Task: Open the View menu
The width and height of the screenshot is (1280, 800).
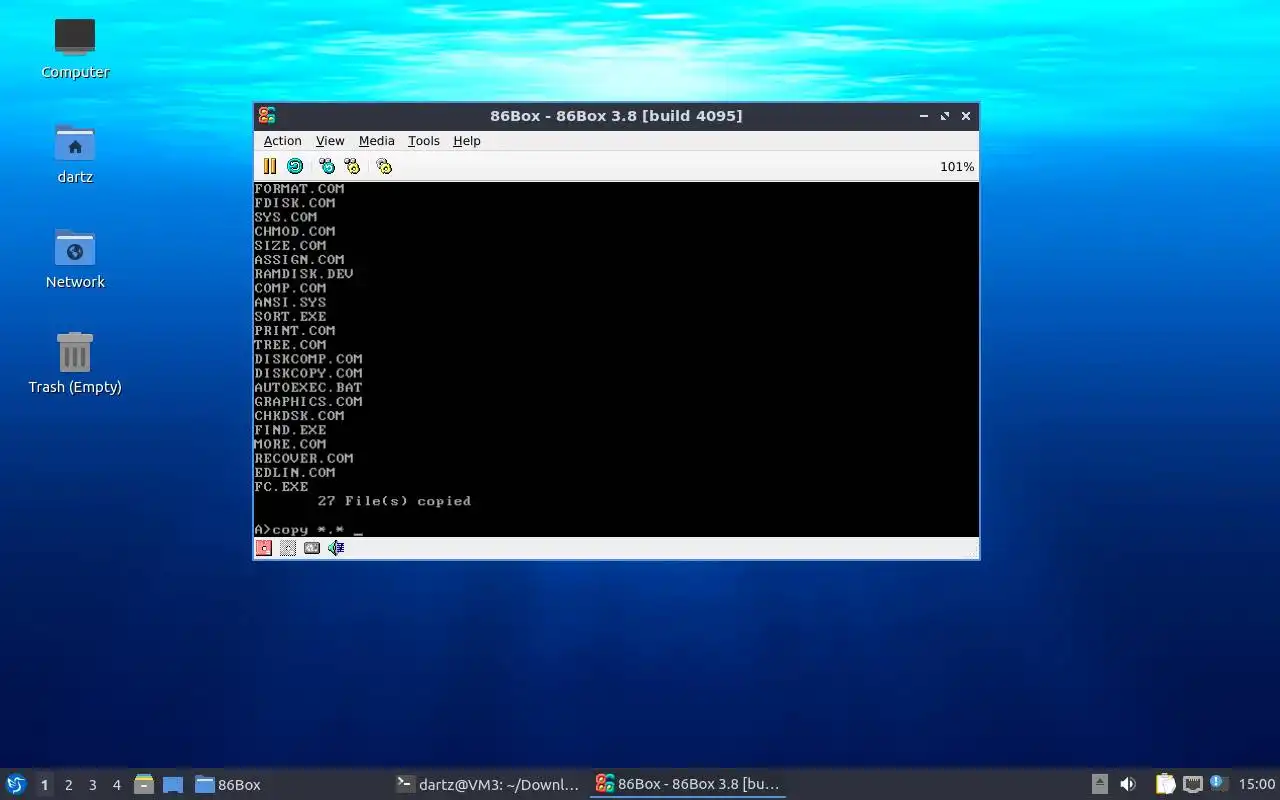Action: coord(330,141)
